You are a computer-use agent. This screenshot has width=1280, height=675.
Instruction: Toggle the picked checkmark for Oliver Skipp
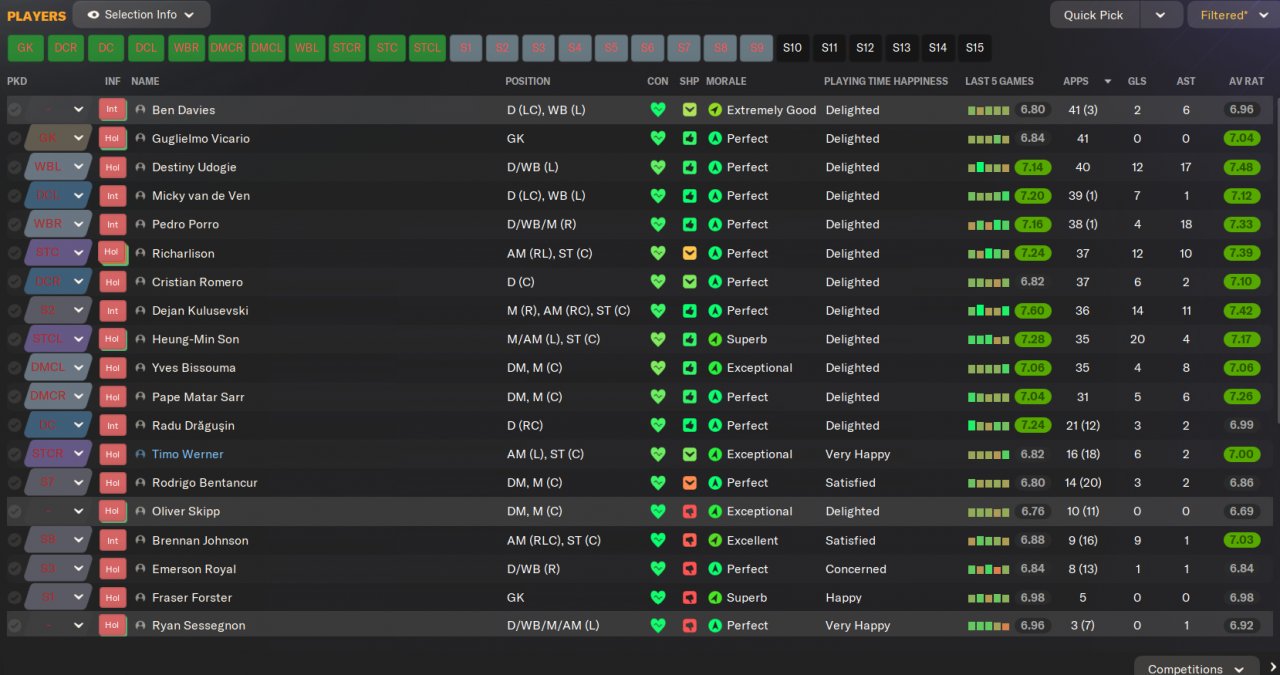point(14,512)
